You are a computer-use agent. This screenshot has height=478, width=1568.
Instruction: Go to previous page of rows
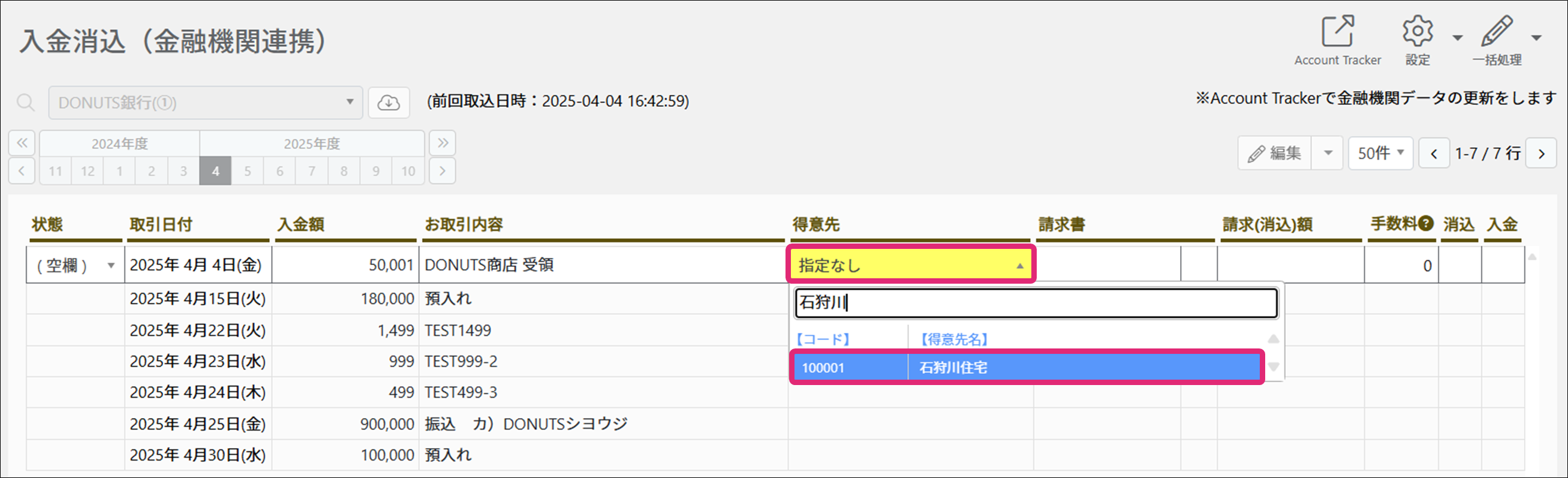pos(1434,154)
